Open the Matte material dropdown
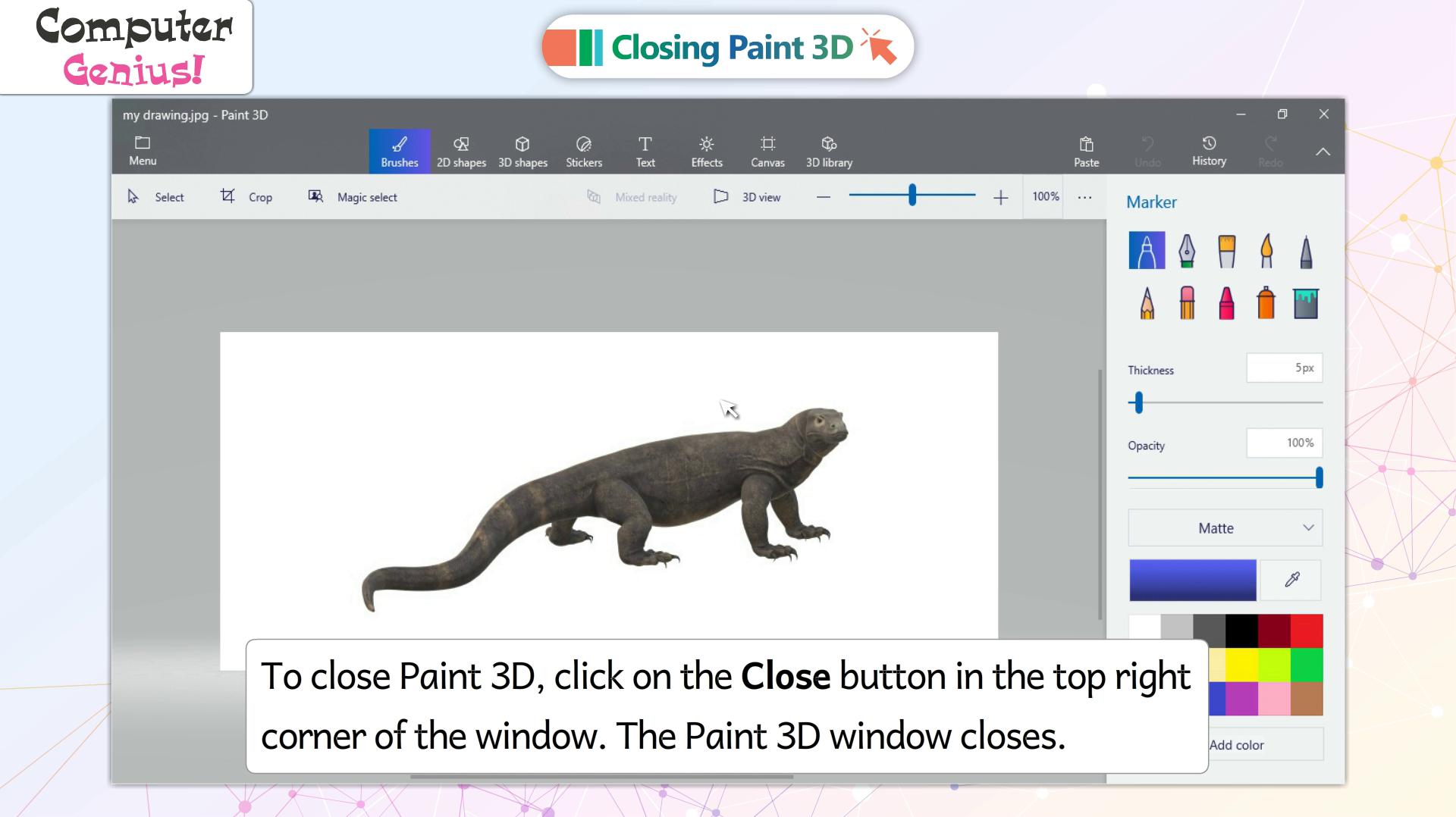Viewport: 1456px width, 817px height. point(1225,528)
